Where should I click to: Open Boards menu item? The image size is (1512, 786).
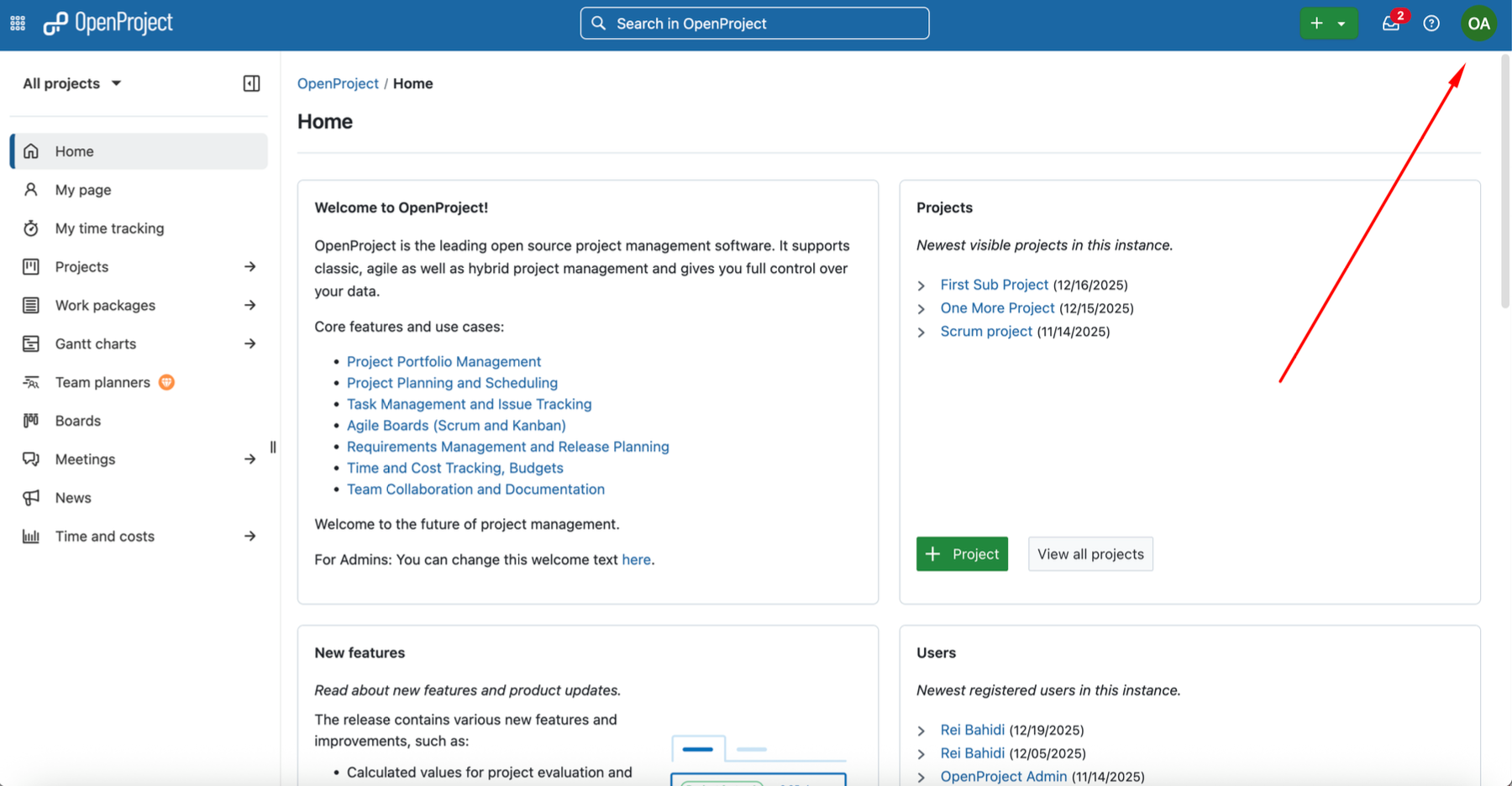[139, 421]
